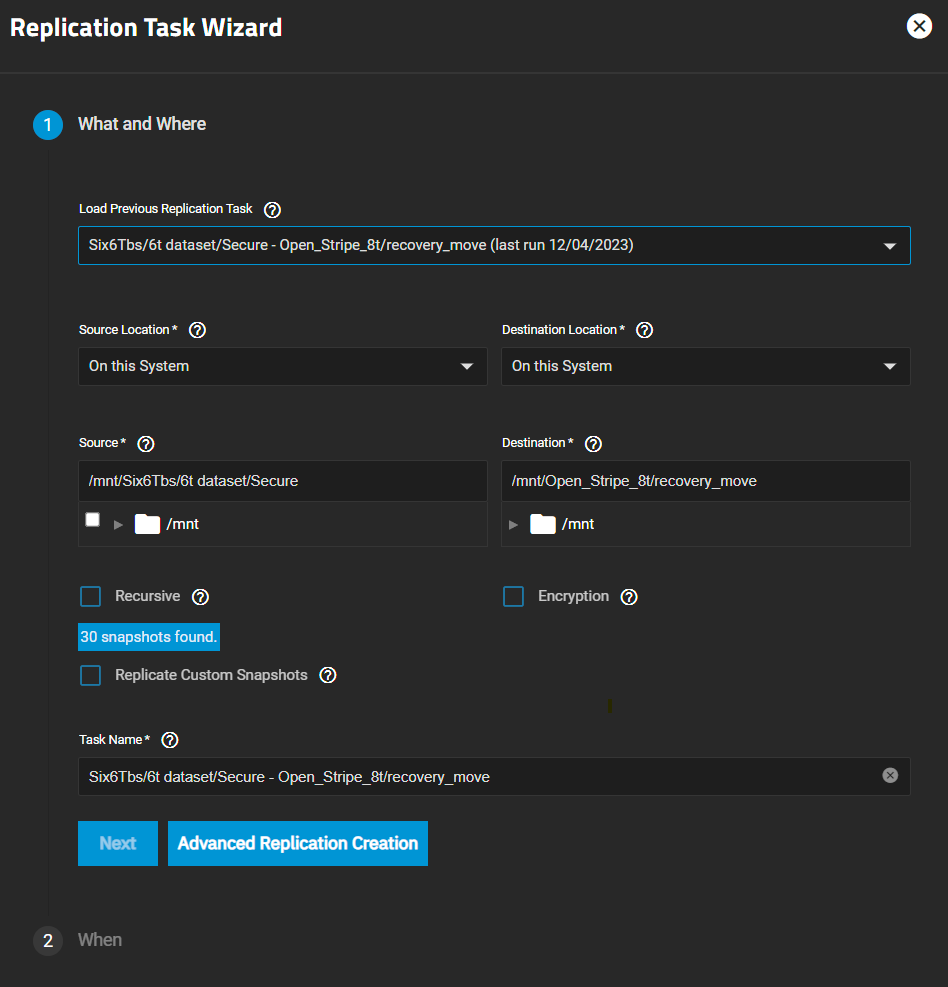The image size is (948, 987).
Task: Expand the /mnt node in Source tree
Action: [118, 524]
